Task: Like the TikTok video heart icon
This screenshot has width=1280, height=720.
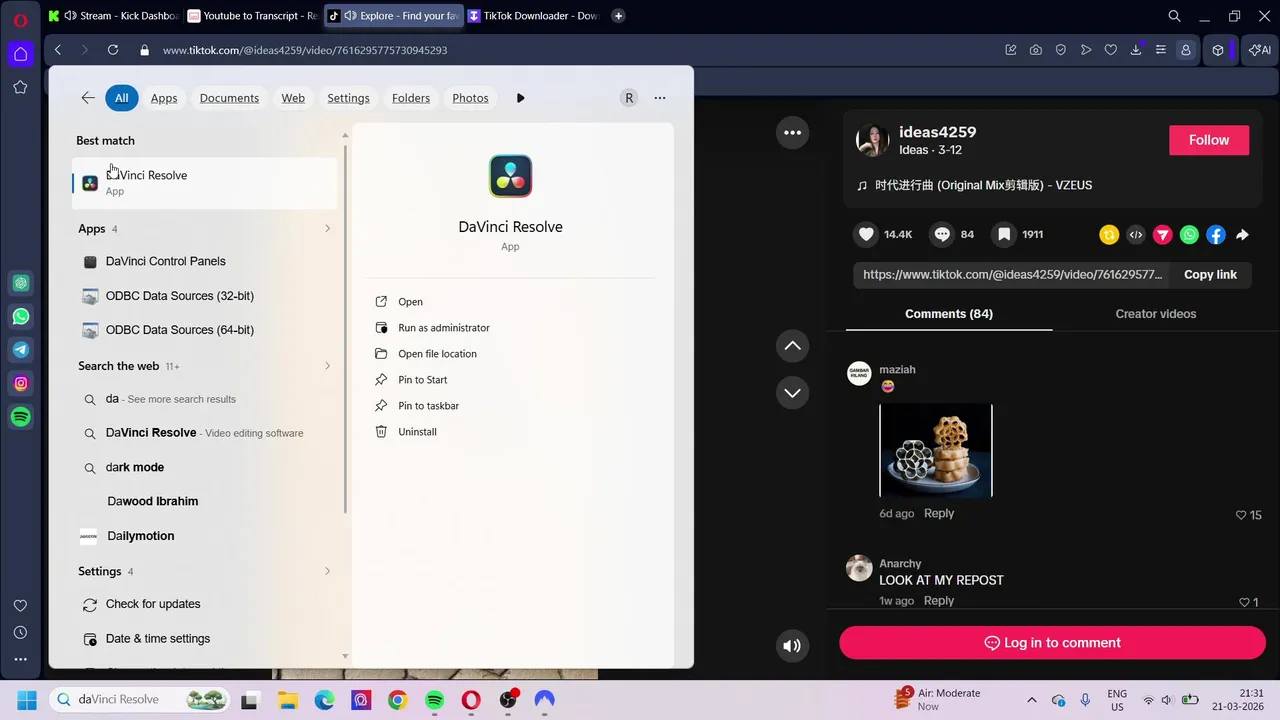Action: pos(866,234)
